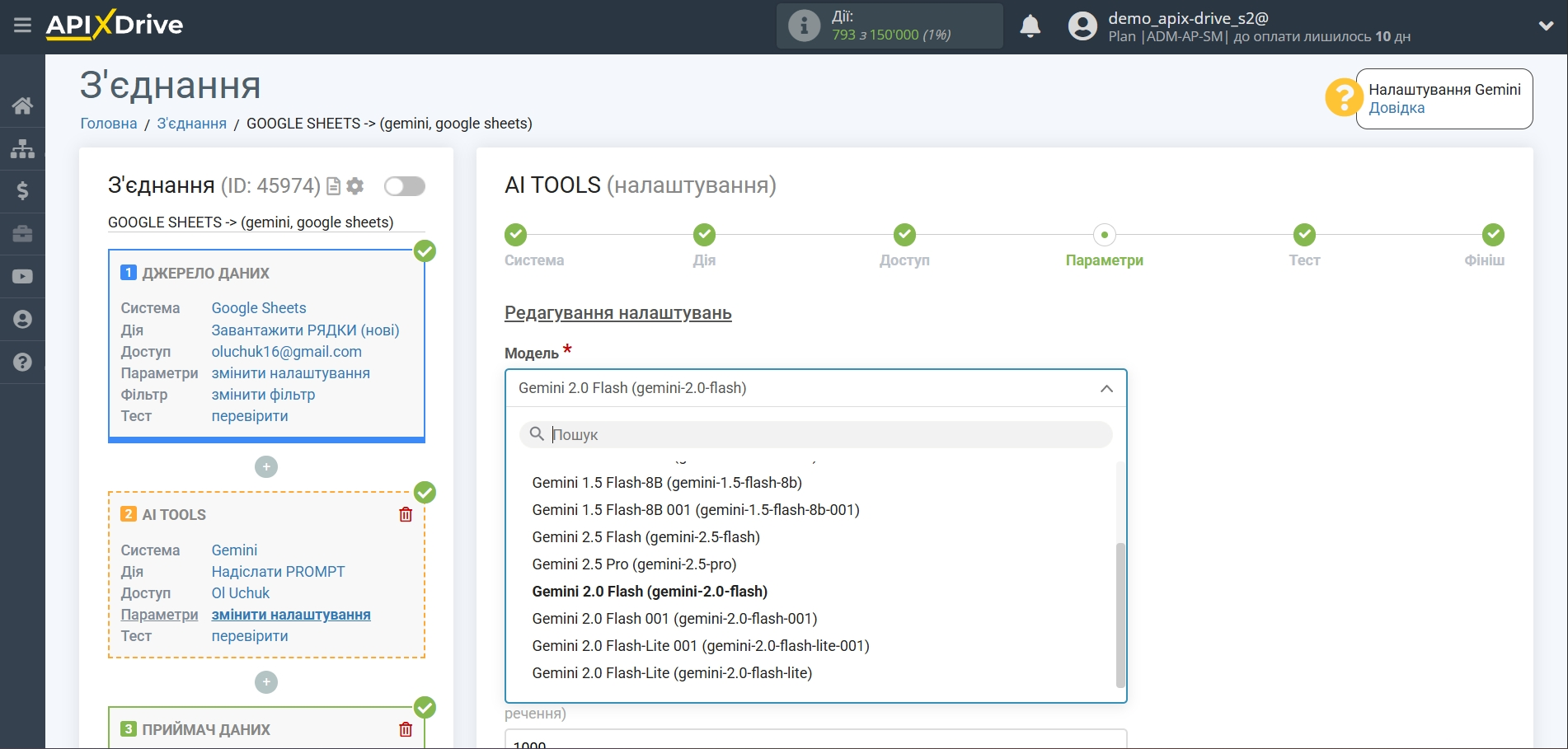Go to the Параметри step
1568x749 pixels.
pos(1105,235)
